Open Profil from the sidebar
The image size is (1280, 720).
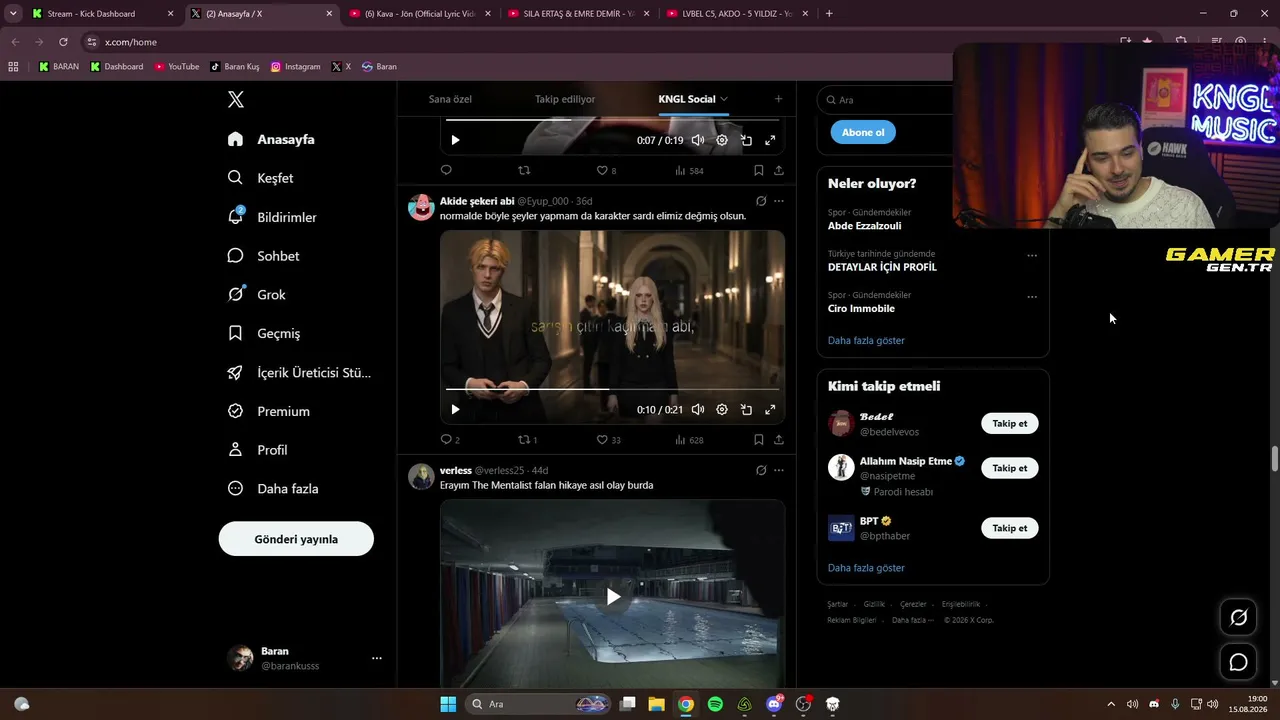click(258, 450)
